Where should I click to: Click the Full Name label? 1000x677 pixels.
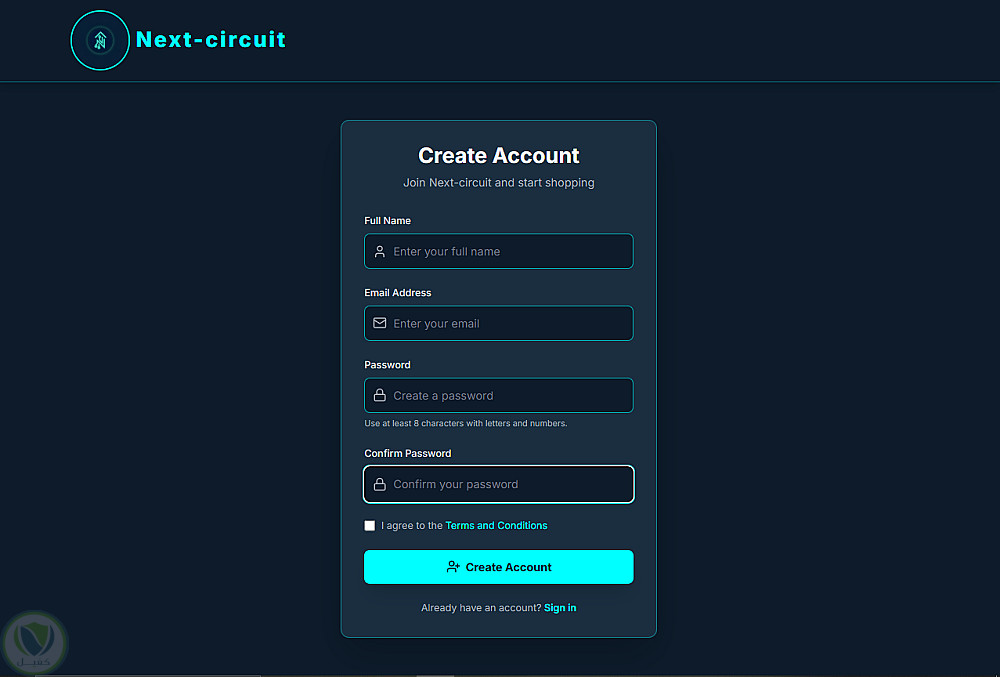(388, 221)
